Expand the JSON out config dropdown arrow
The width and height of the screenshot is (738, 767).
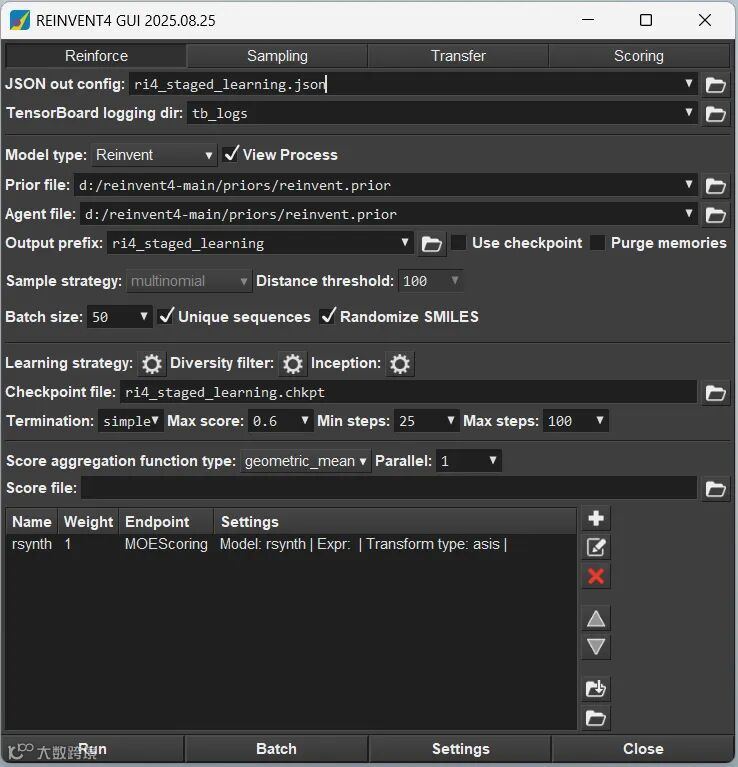(x=689, y=83)
